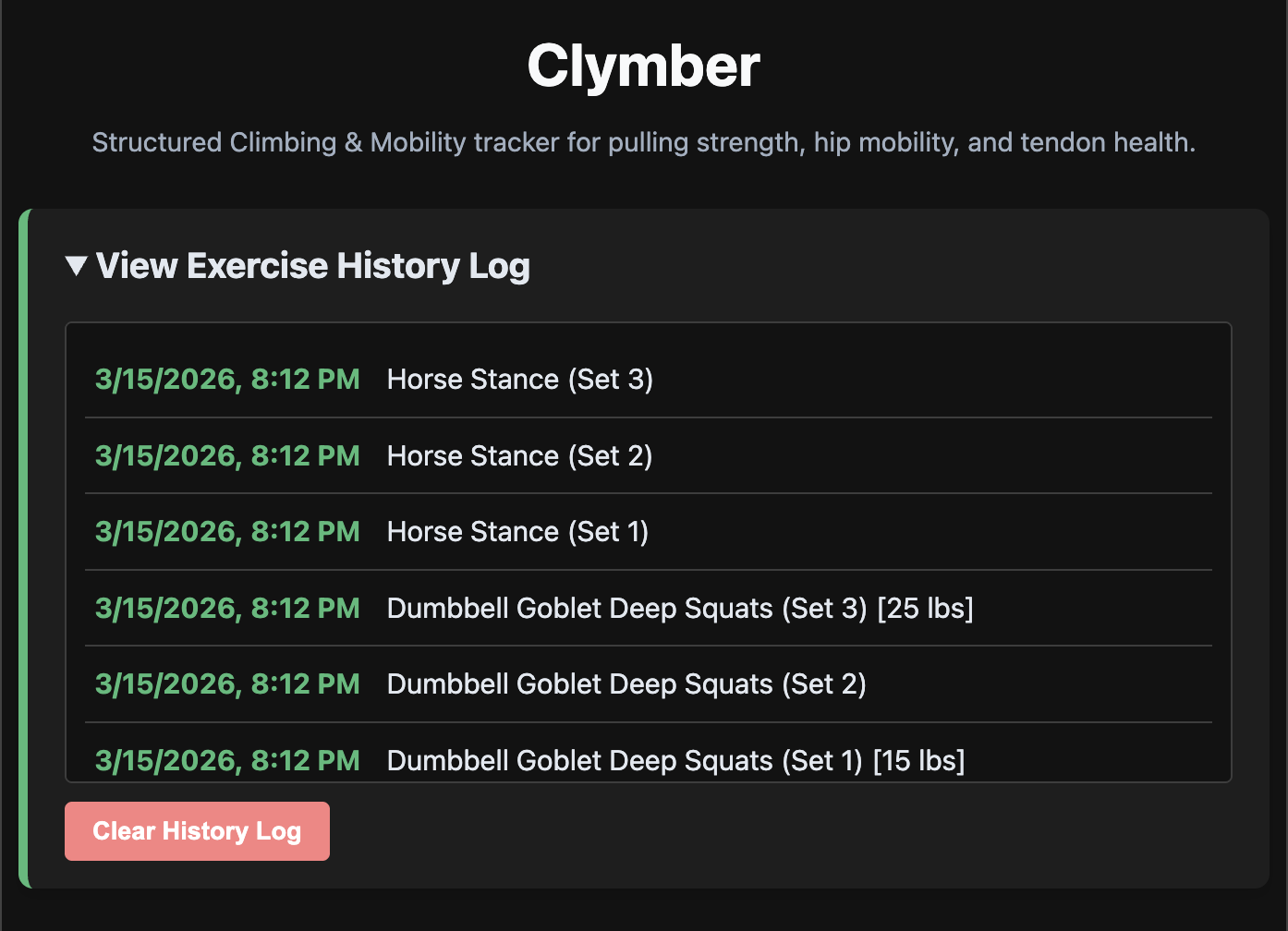Click the [25 lbs] weight label
Image resolution: width=1288 pixels, height=931 pixels.
tap(927, 609)
